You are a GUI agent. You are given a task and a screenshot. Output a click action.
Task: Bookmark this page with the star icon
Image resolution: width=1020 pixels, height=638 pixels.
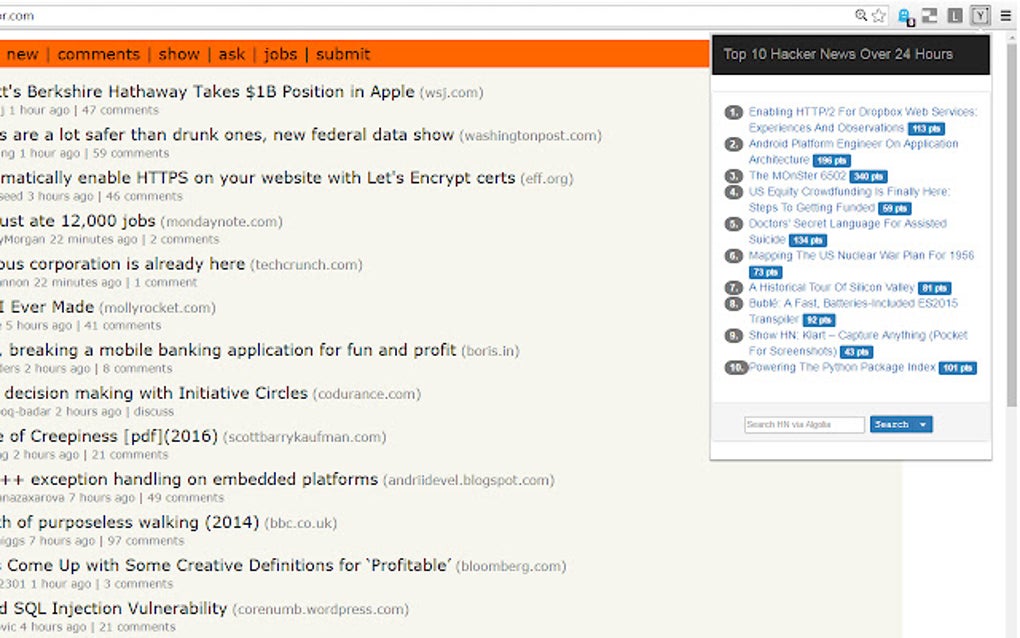[879, 15]
